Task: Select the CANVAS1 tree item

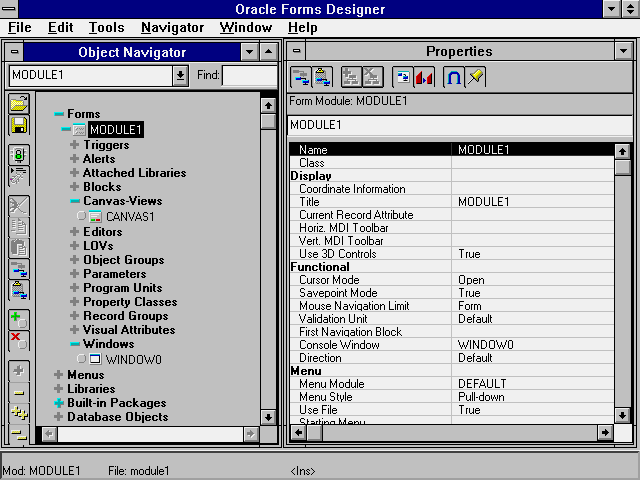Action: click(x=130, y=216)
